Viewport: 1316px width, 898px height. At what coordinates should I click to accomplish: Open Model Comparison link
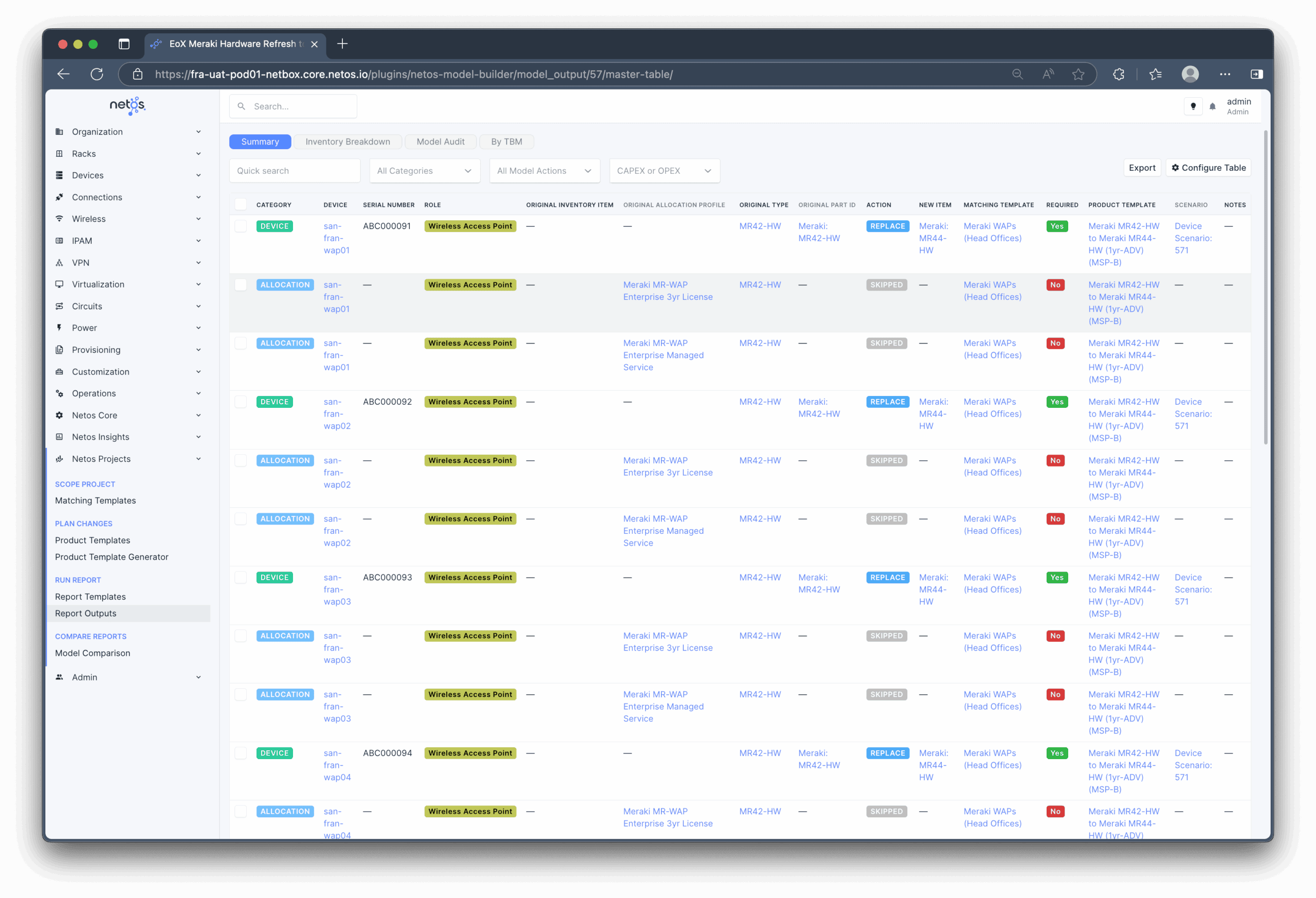[93, 653]
